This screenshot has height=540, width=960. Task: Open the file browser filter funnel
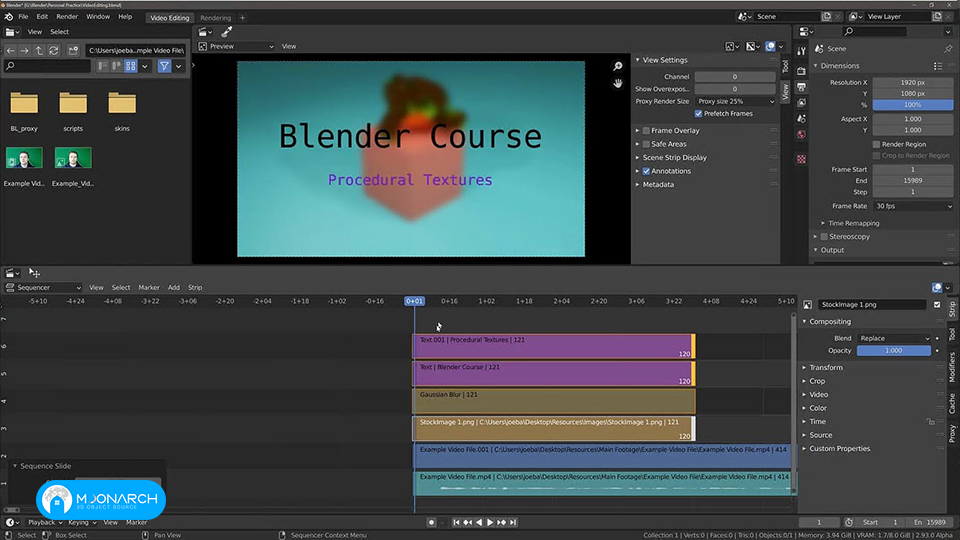point(164,66)
